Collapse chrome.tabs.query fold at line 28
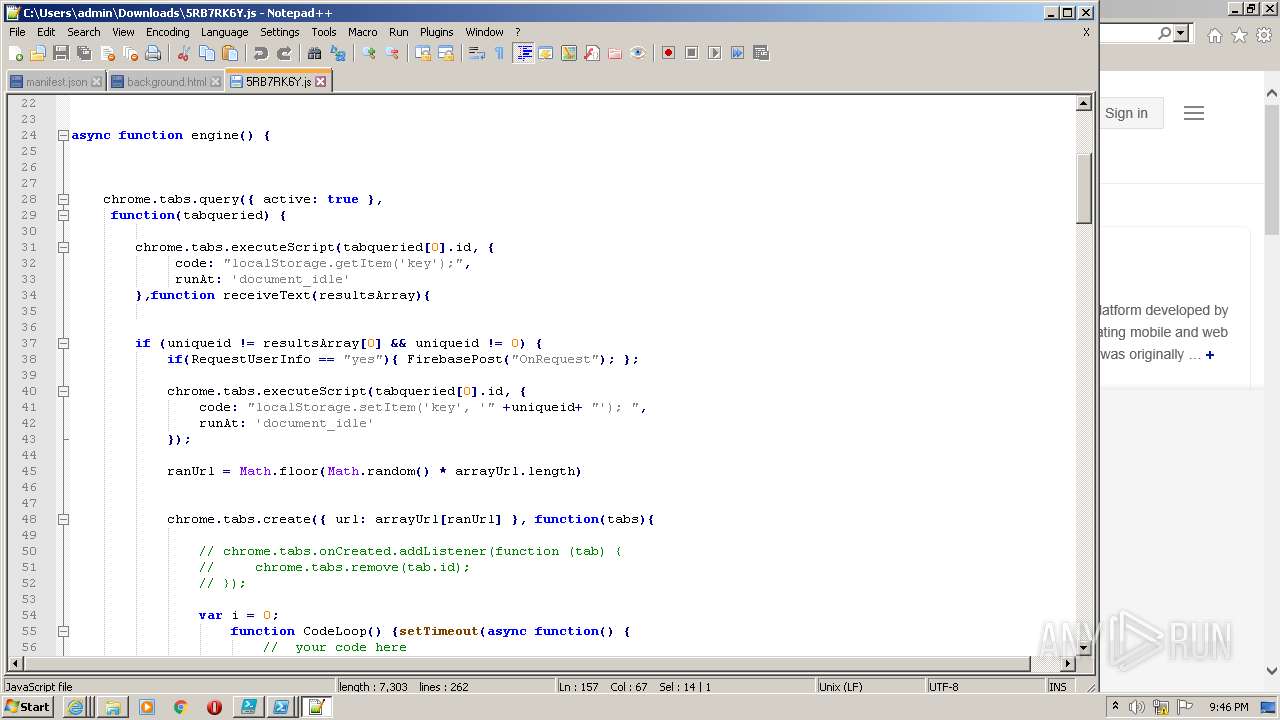The width and height of the screenshot is (1280, 720). click(x=63, y=199)
